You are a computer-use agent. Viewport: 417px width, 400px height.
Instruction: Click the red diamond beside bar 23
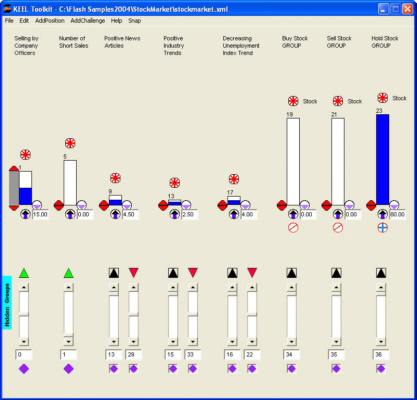point(371,206)
